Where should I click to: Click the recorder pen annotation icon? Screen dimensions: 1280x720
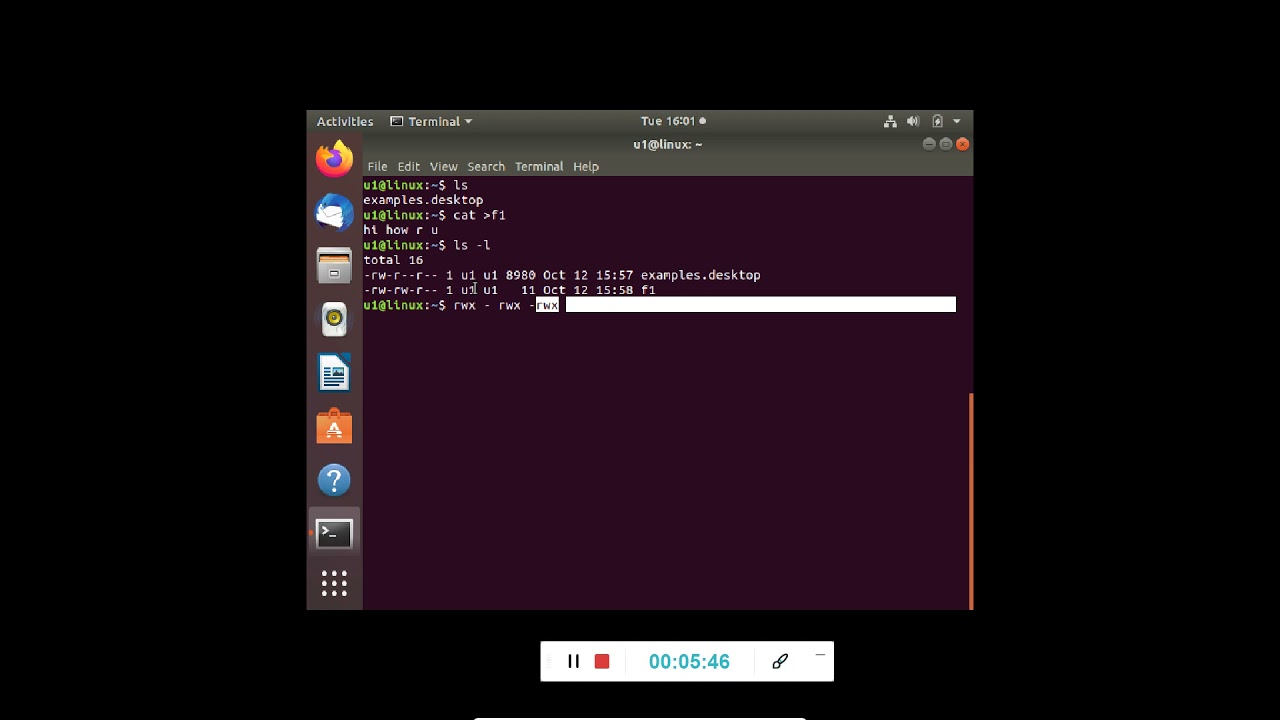click(x=780, y=661)
